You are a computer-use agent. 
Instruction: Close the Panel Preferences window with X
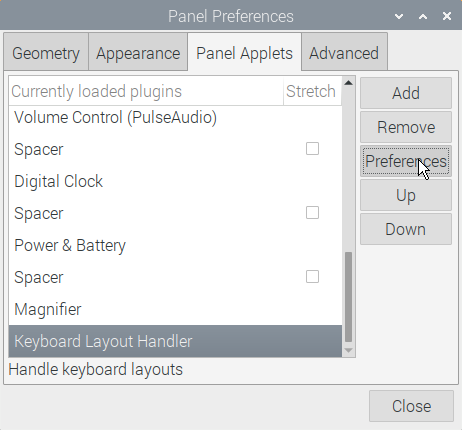point(447,16)
